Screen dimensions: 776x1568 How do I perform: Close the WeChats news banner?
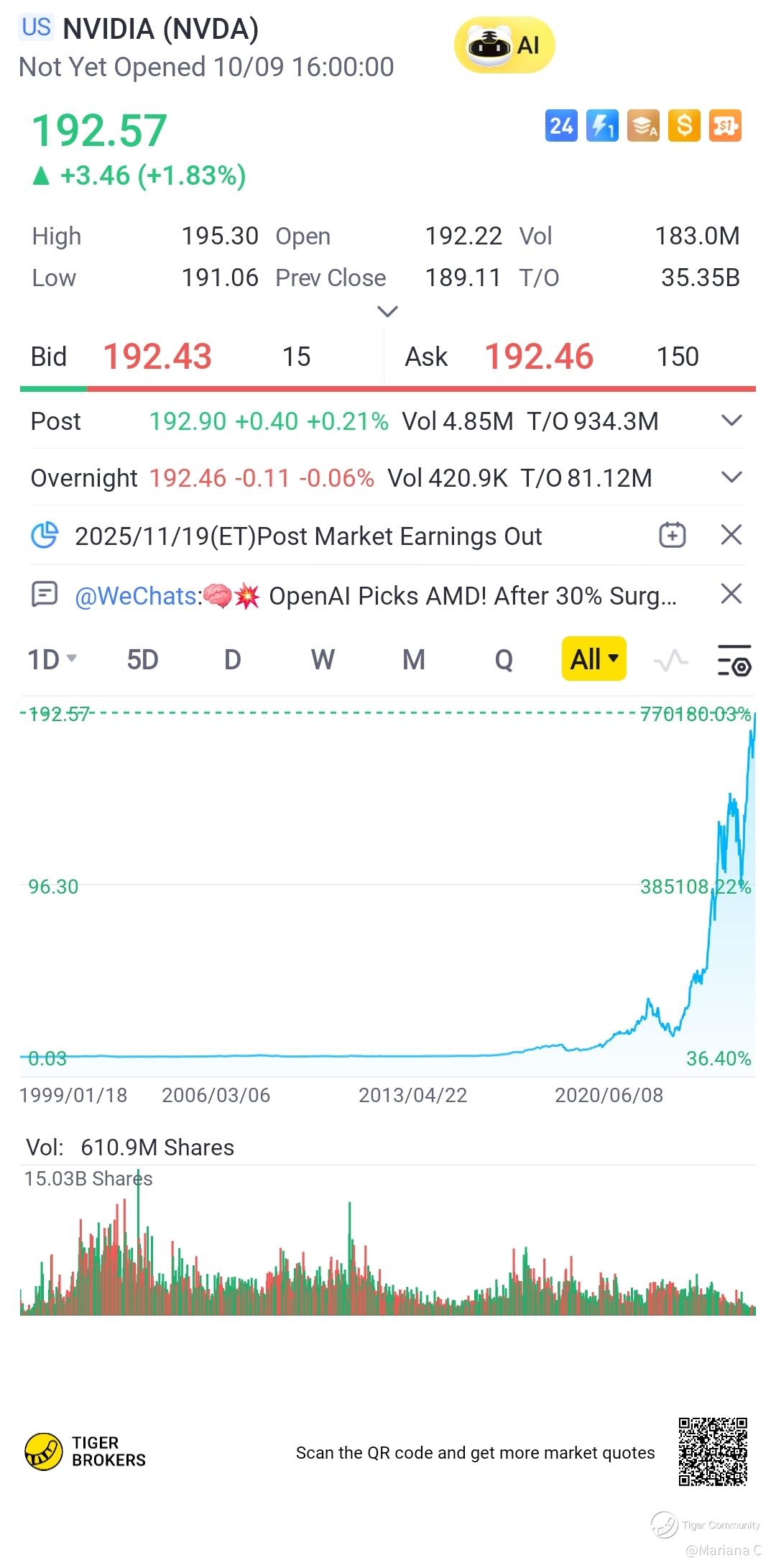coord(731,595)
